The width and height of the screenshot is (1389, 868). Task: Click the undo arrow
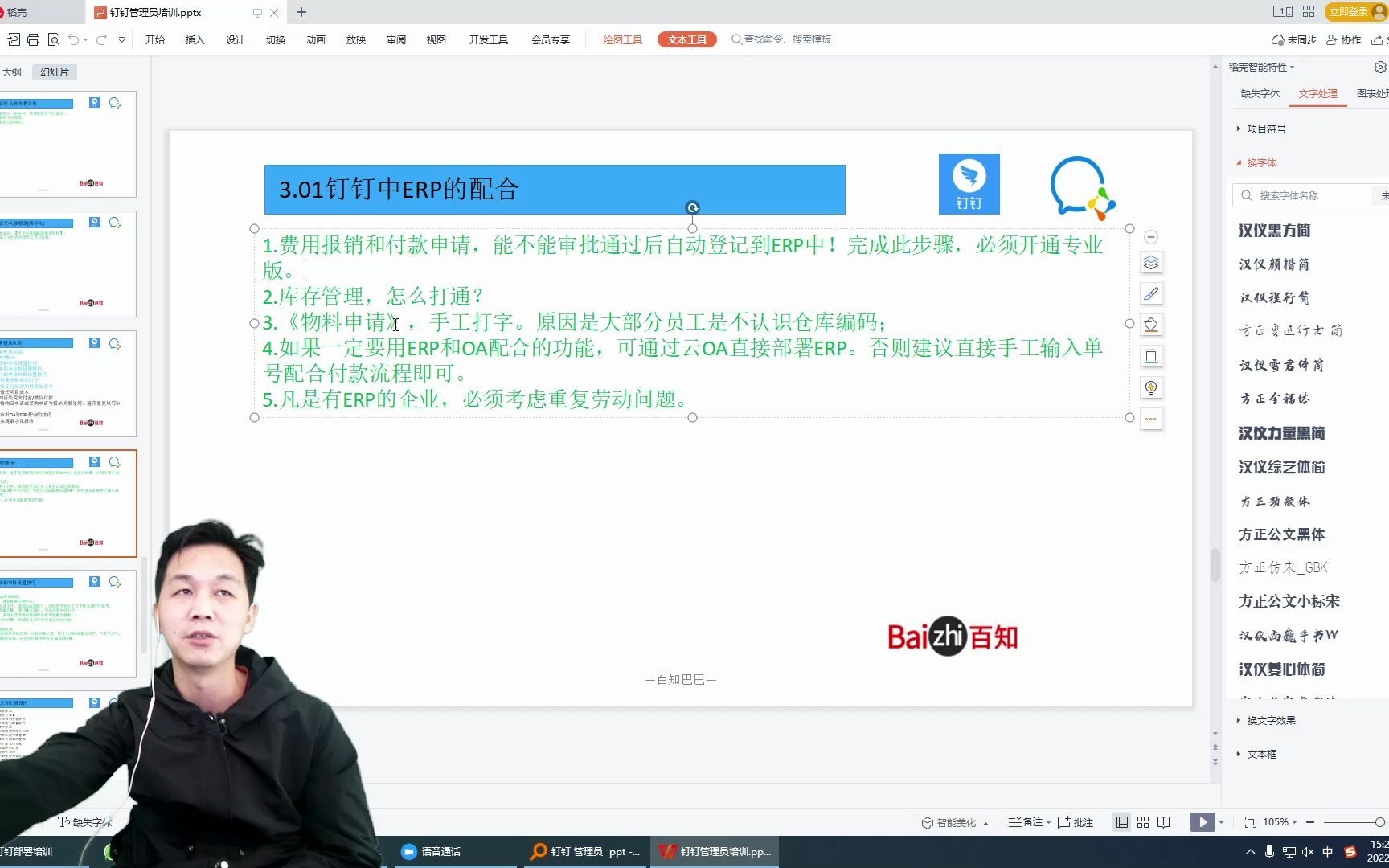[74, 39]
